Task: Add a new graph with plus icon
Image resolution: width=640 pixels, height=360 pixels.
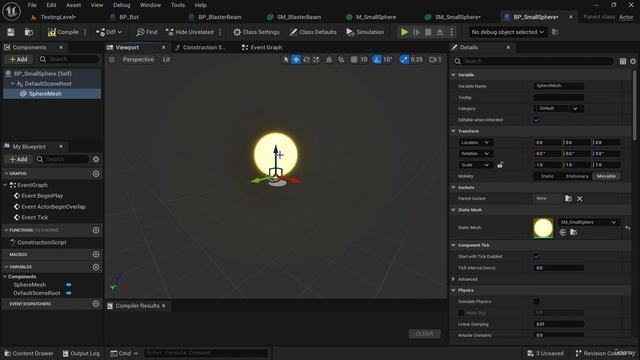Action: point(96,173)
